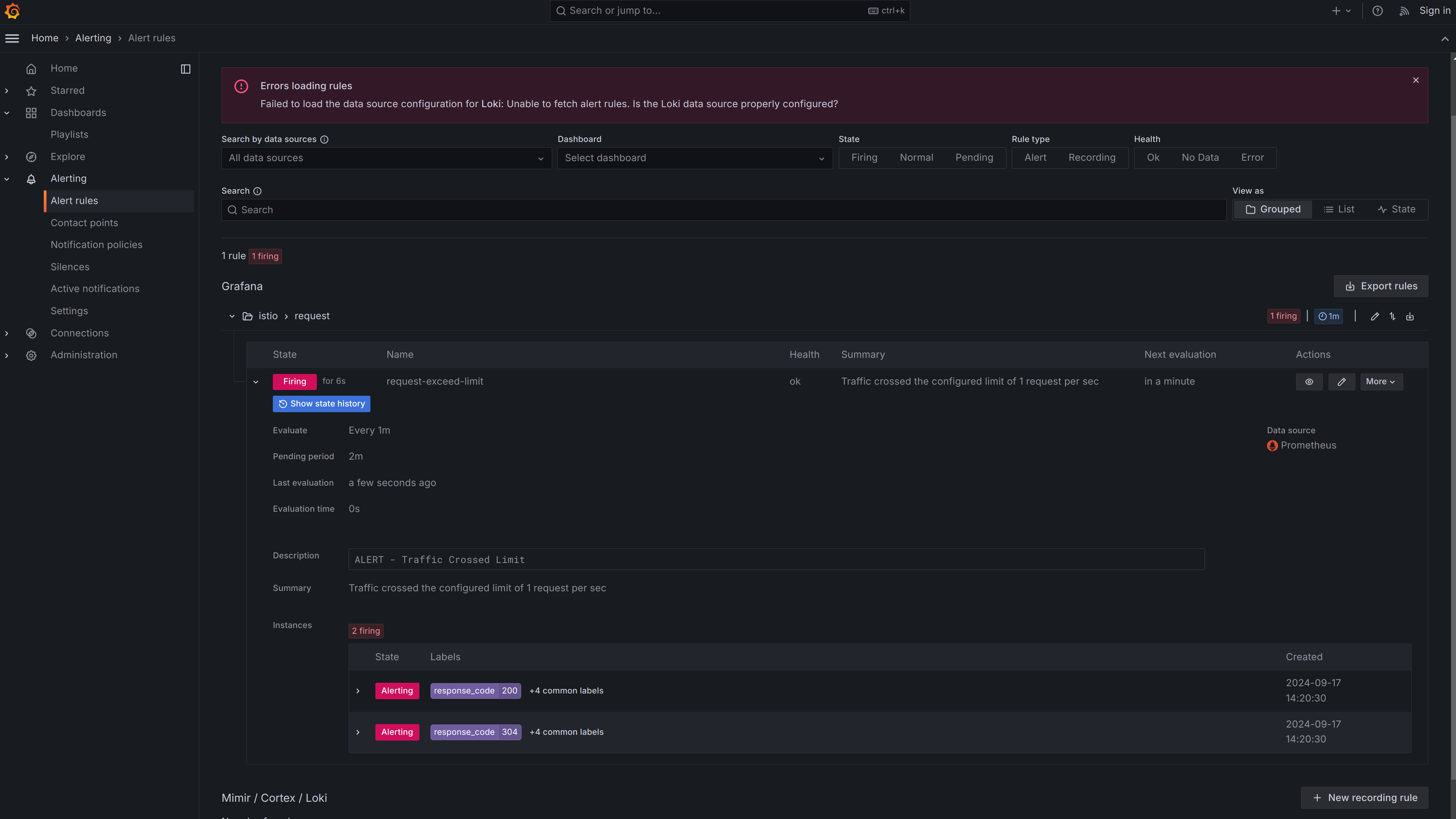Image resolution: width=1456 pixels, height=819 pixels.
Task: Click the rules Search input field
Action: pos(724,210)
